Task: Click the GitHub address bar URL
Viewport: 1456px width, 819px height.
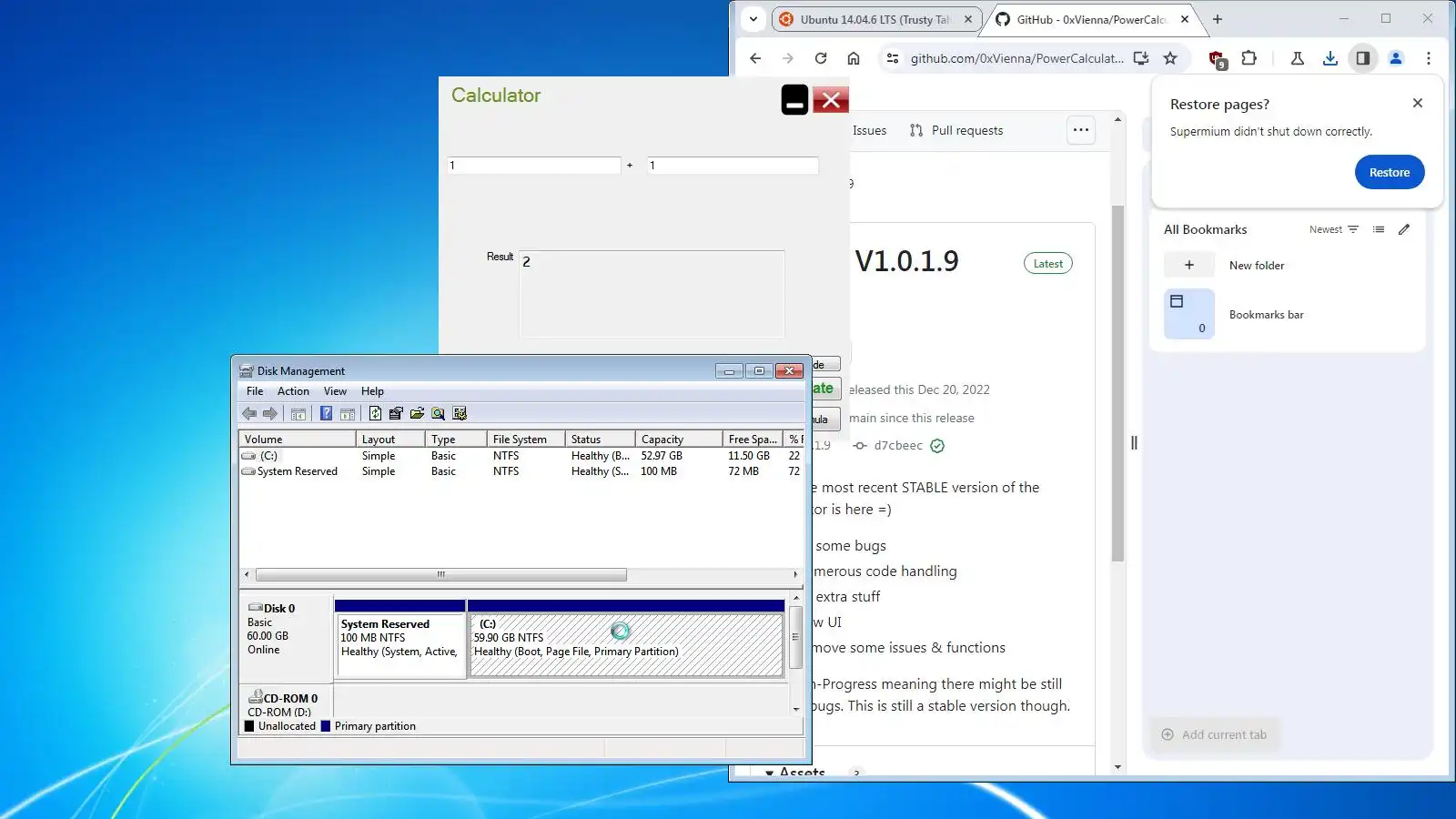Action: point(1016,58)
